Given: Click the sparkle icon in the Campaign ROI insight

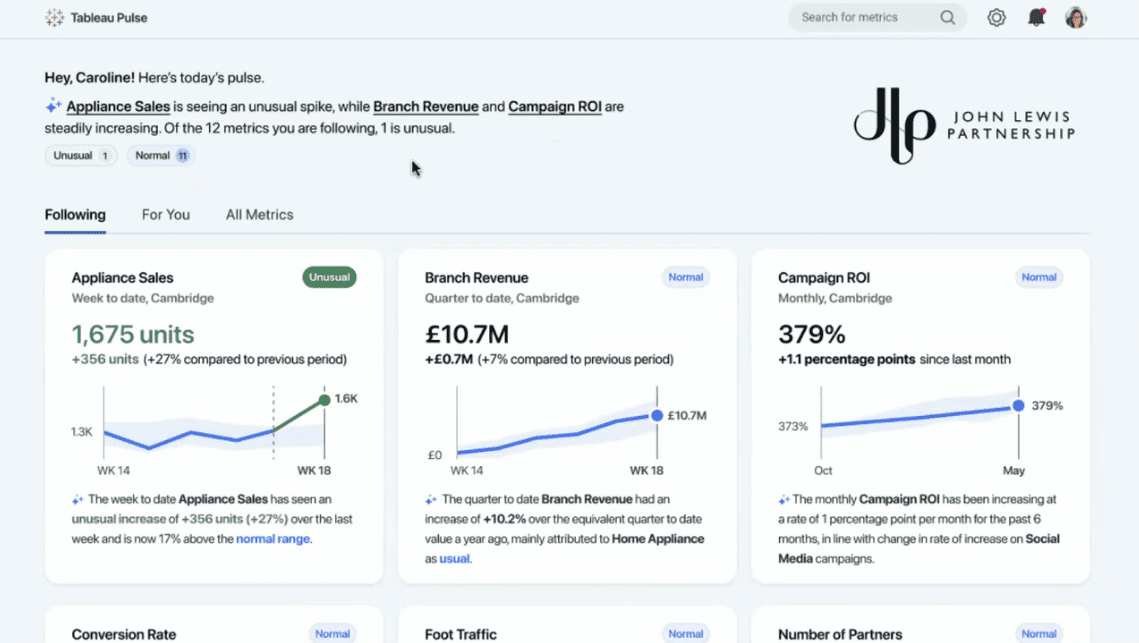Looking at the screenshot, I should tap(783, 500).
